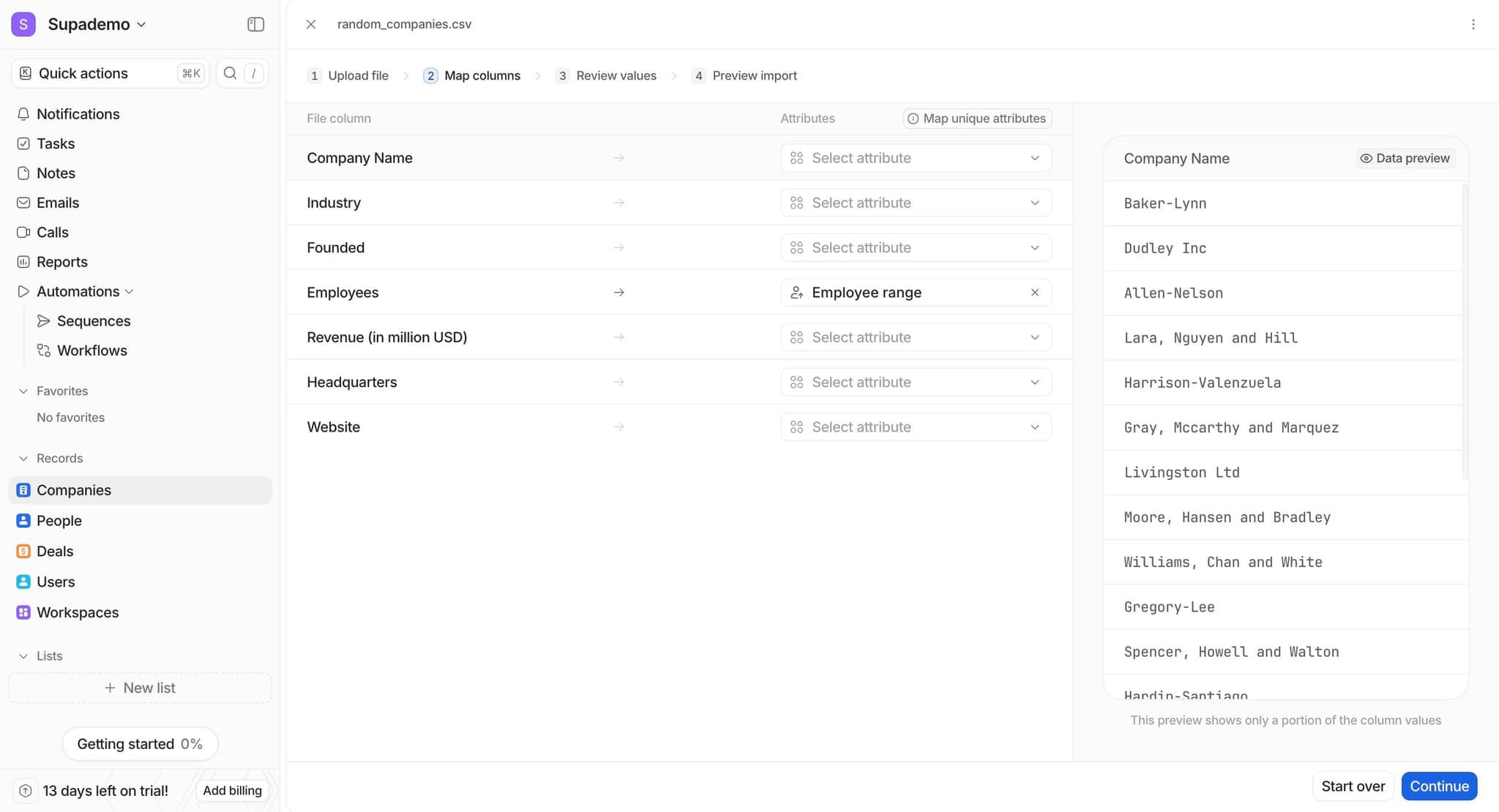
Task: Create a New list
Action: (x=140, y=688)
